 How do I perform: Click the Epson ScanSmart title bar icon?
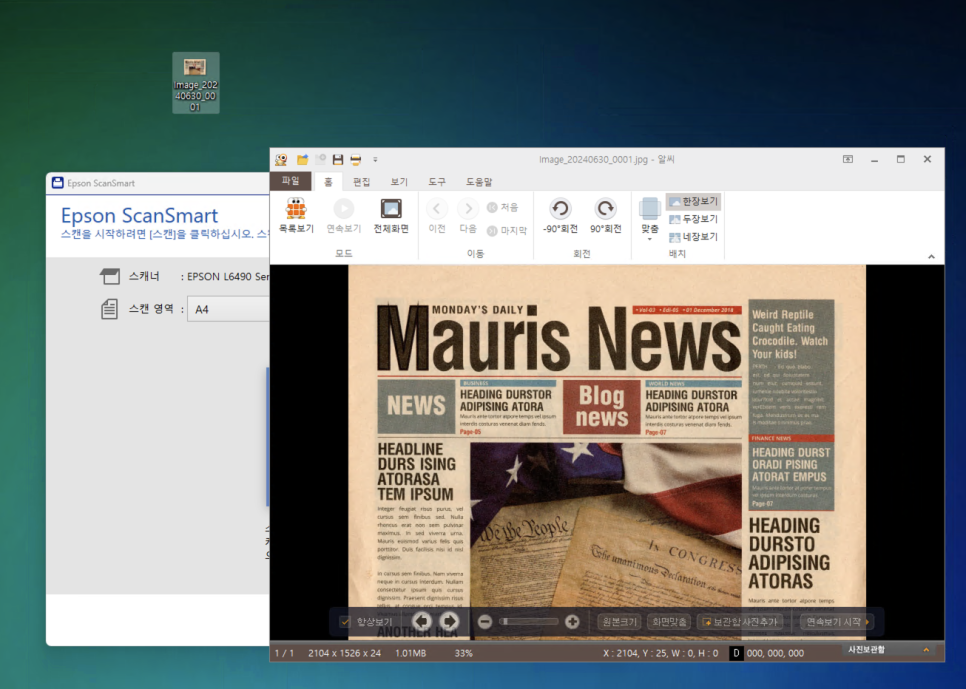58,183
